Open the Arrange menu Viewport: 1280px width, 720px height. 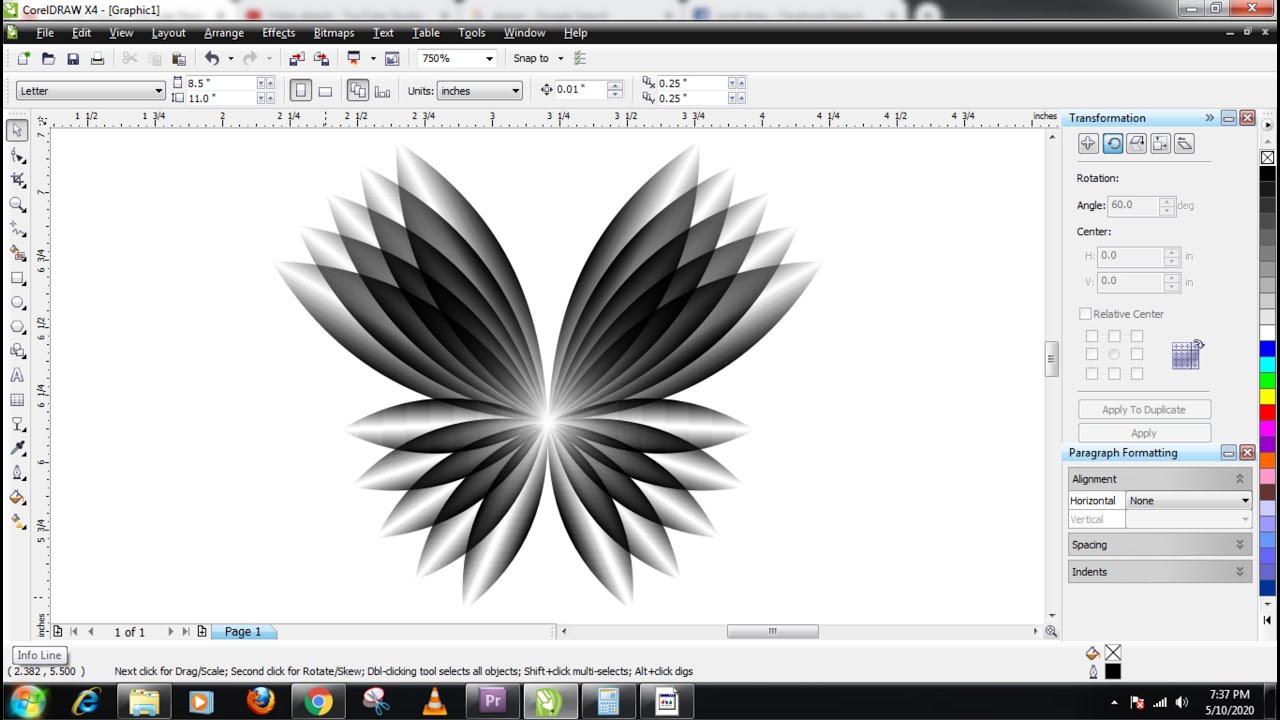click(x=224, y=33)
